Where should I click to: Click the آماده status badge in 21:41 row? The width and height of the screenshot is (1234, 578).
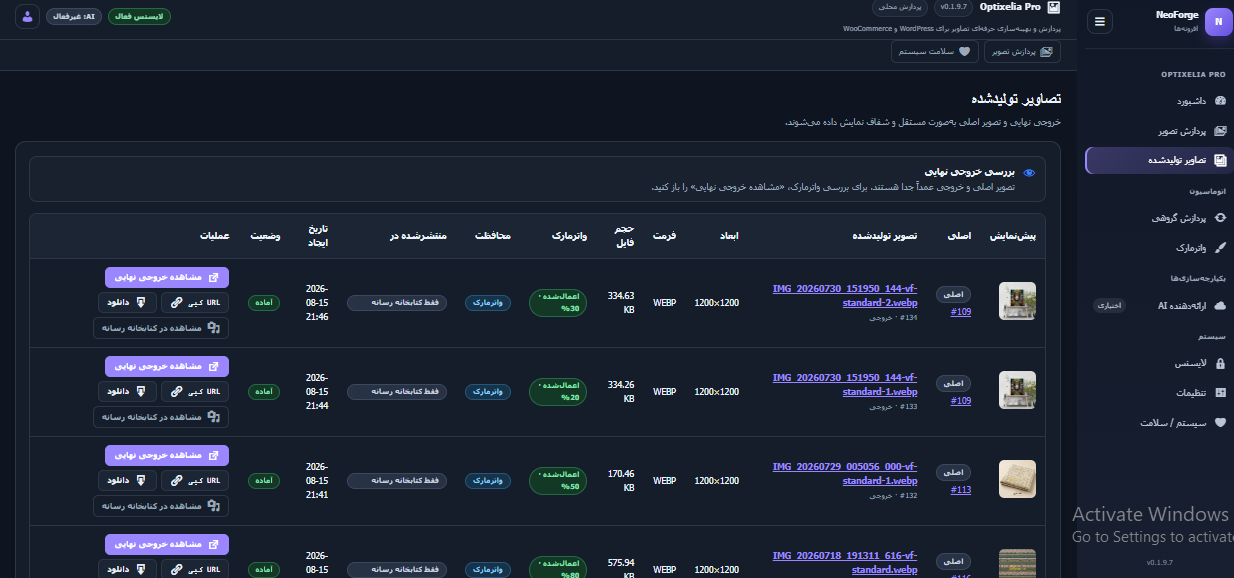[x=264, y=481]
